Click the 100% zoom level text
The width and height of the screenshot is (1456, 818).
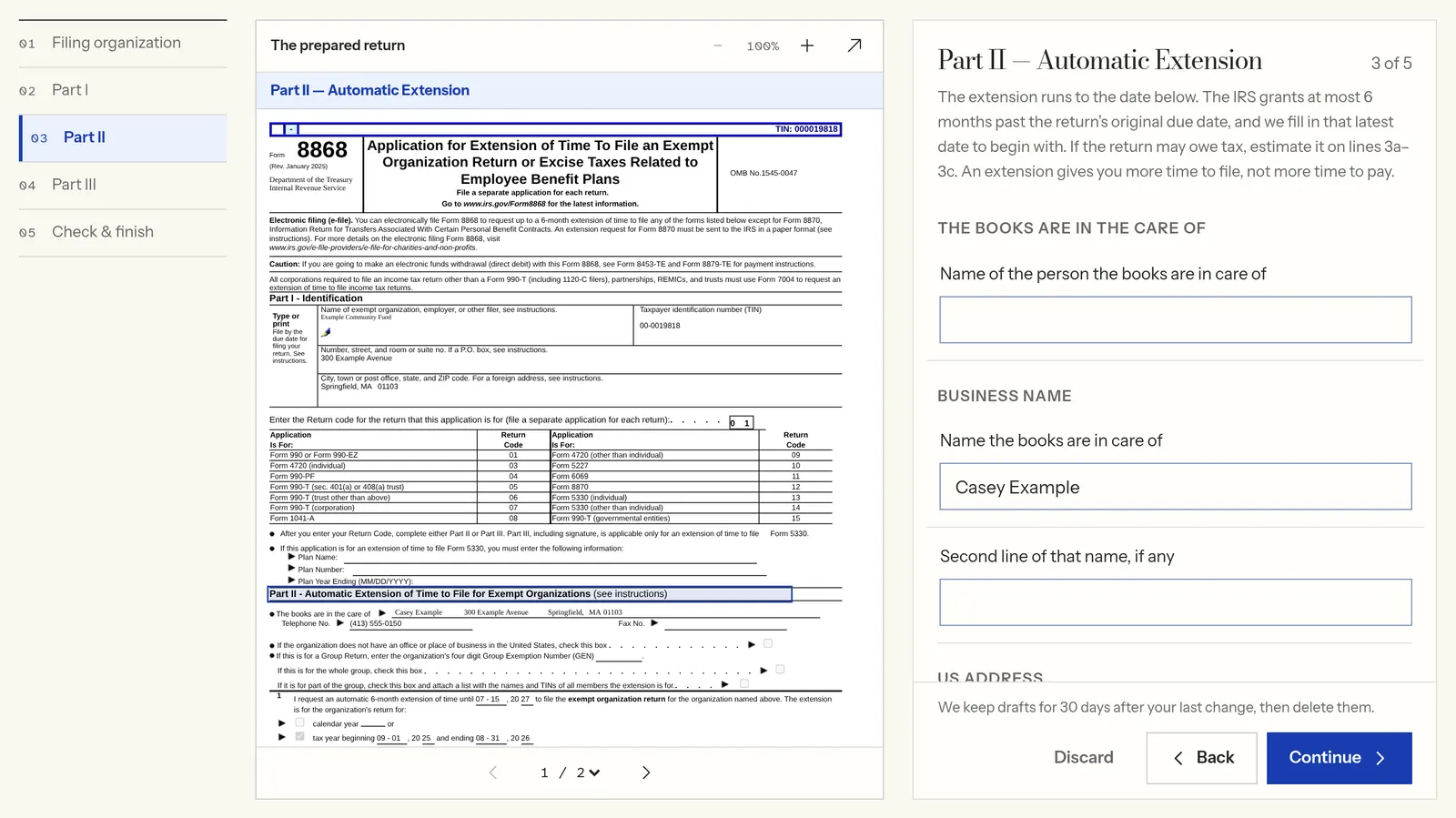click(x=763, y=46)
